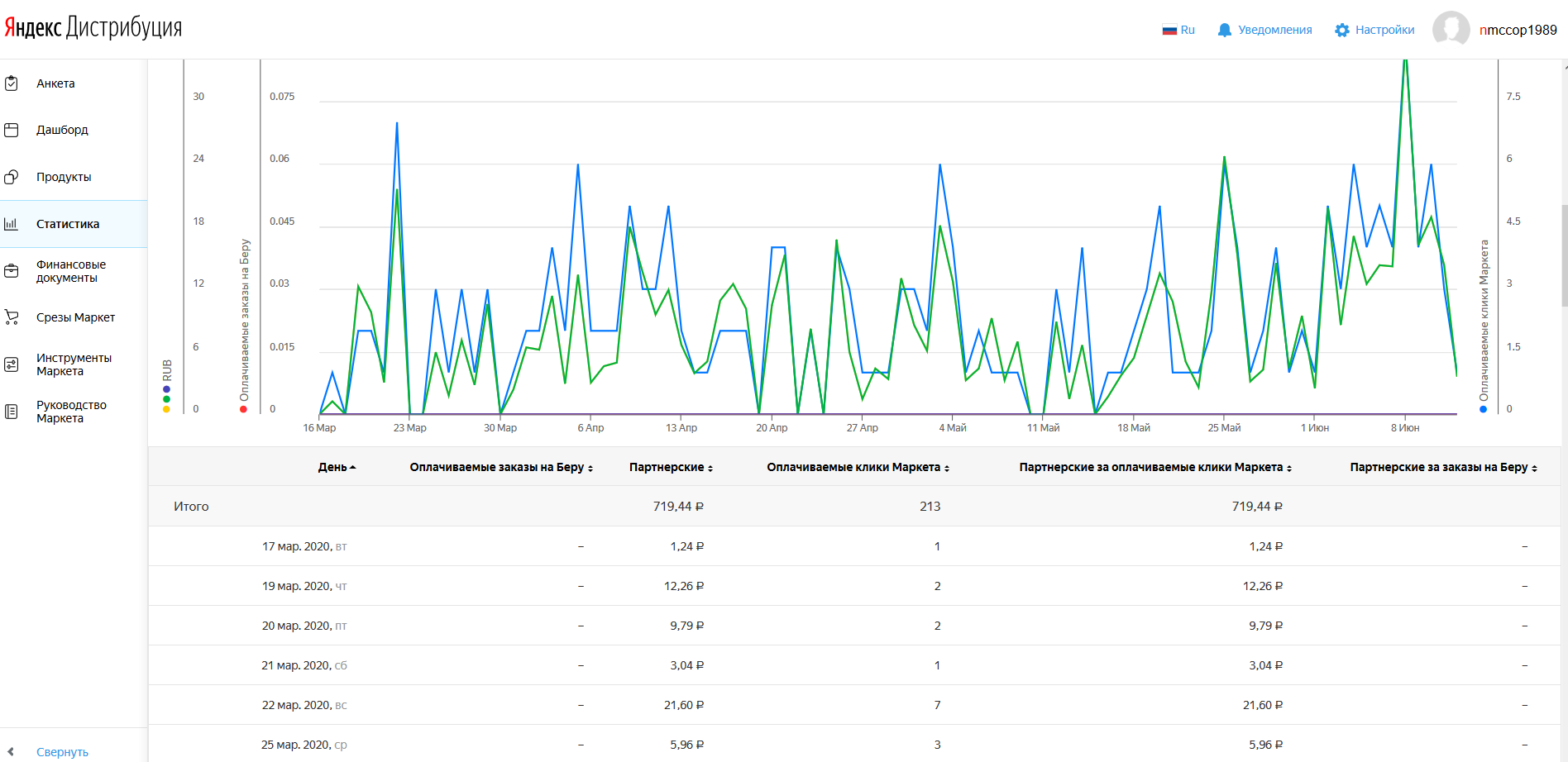1568x762 pixels.
Task: Open Инструменты Маркета menu item
Action: (74, 364)
